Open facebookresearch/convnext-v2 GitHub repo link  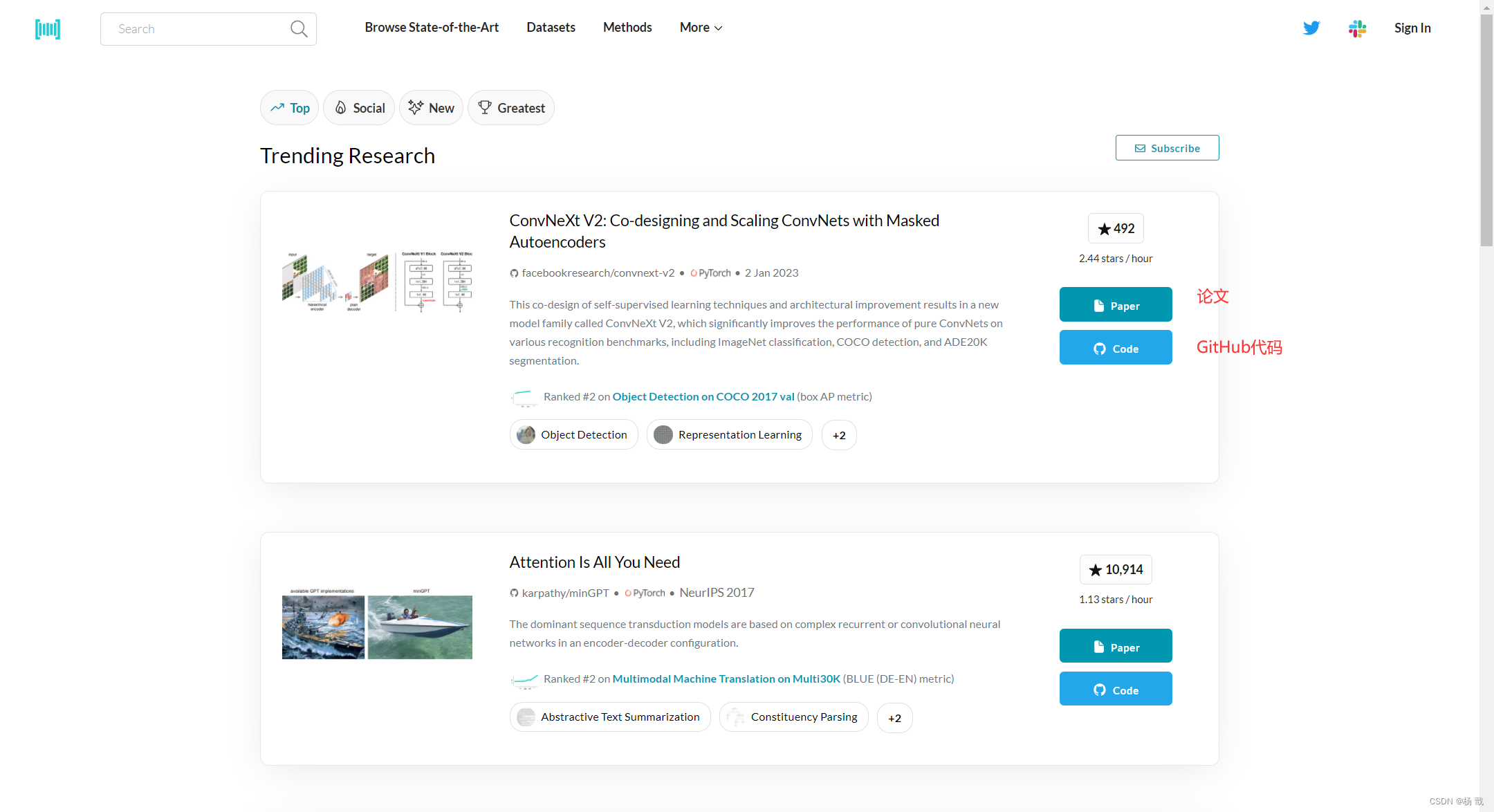click(598, 273)
